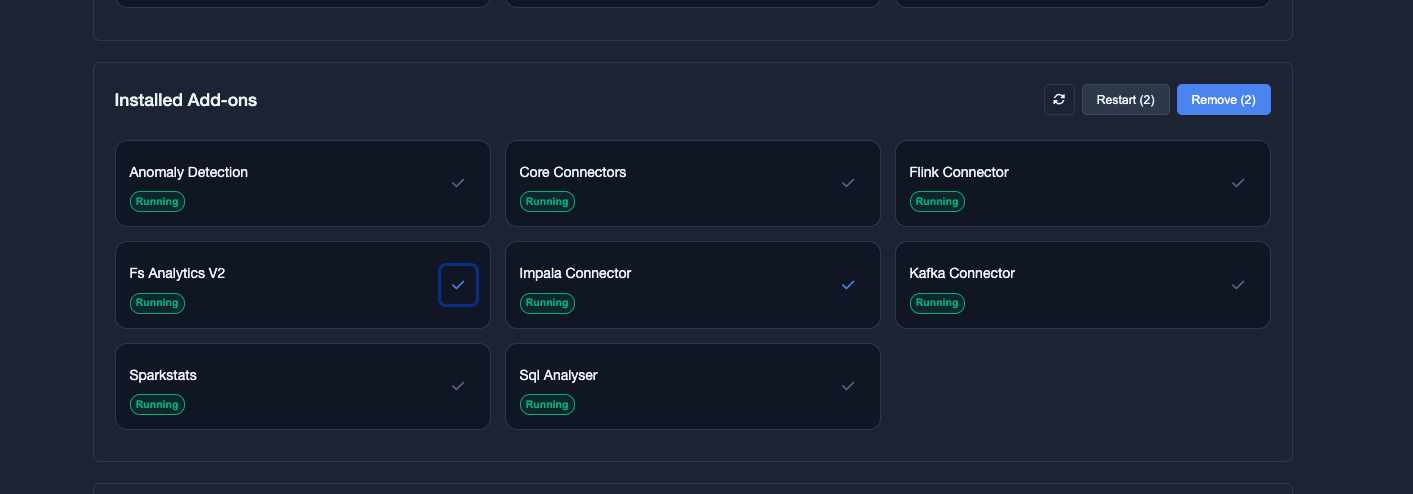
Task: Click the Impala Connector card title
Action: 575,273
